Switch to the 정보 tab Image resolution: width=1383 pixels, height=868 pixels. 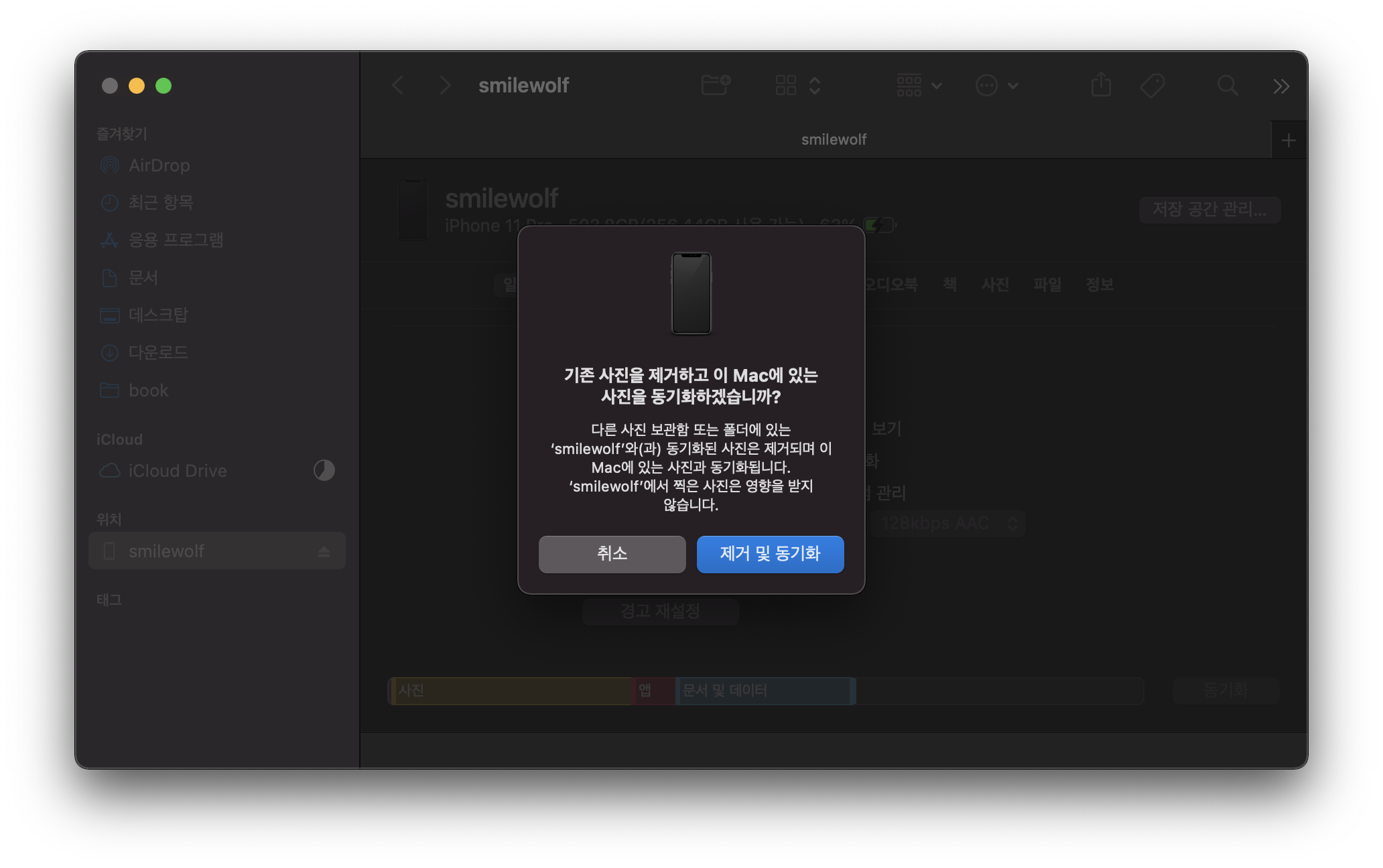1100,285
